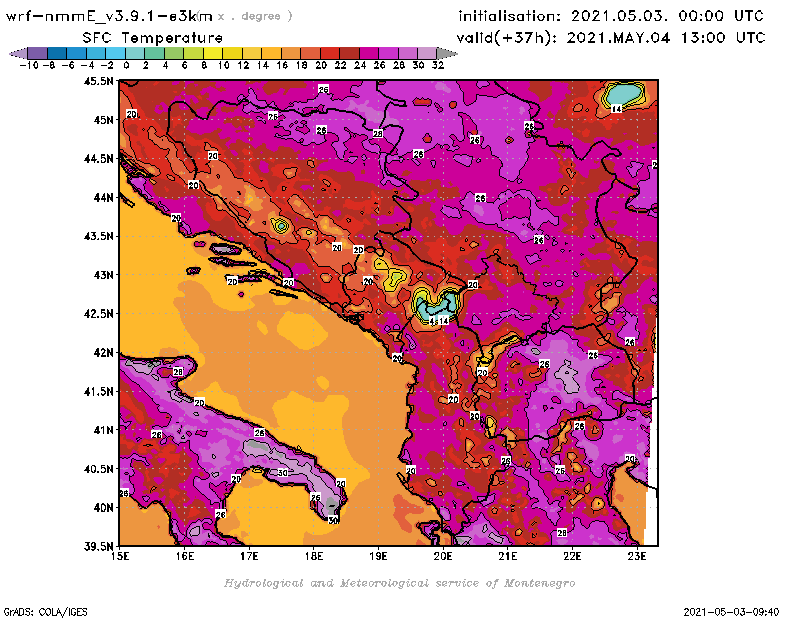Screen dimensions: 800x618
Task: Click the 'valid(+37h): 2021.MAY.04 13:00 UTC' line
Action: tap(611, 38)
